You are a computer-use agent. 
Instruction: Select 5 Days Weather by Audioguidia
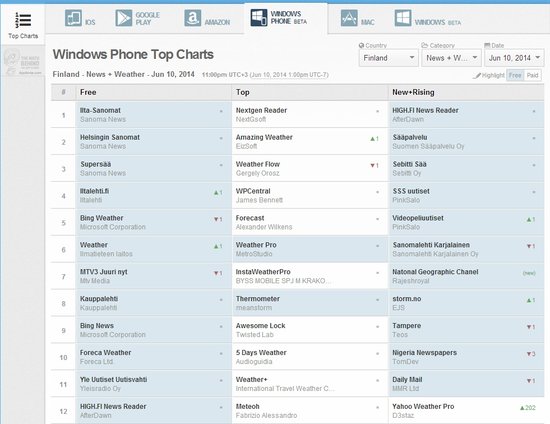261,352
